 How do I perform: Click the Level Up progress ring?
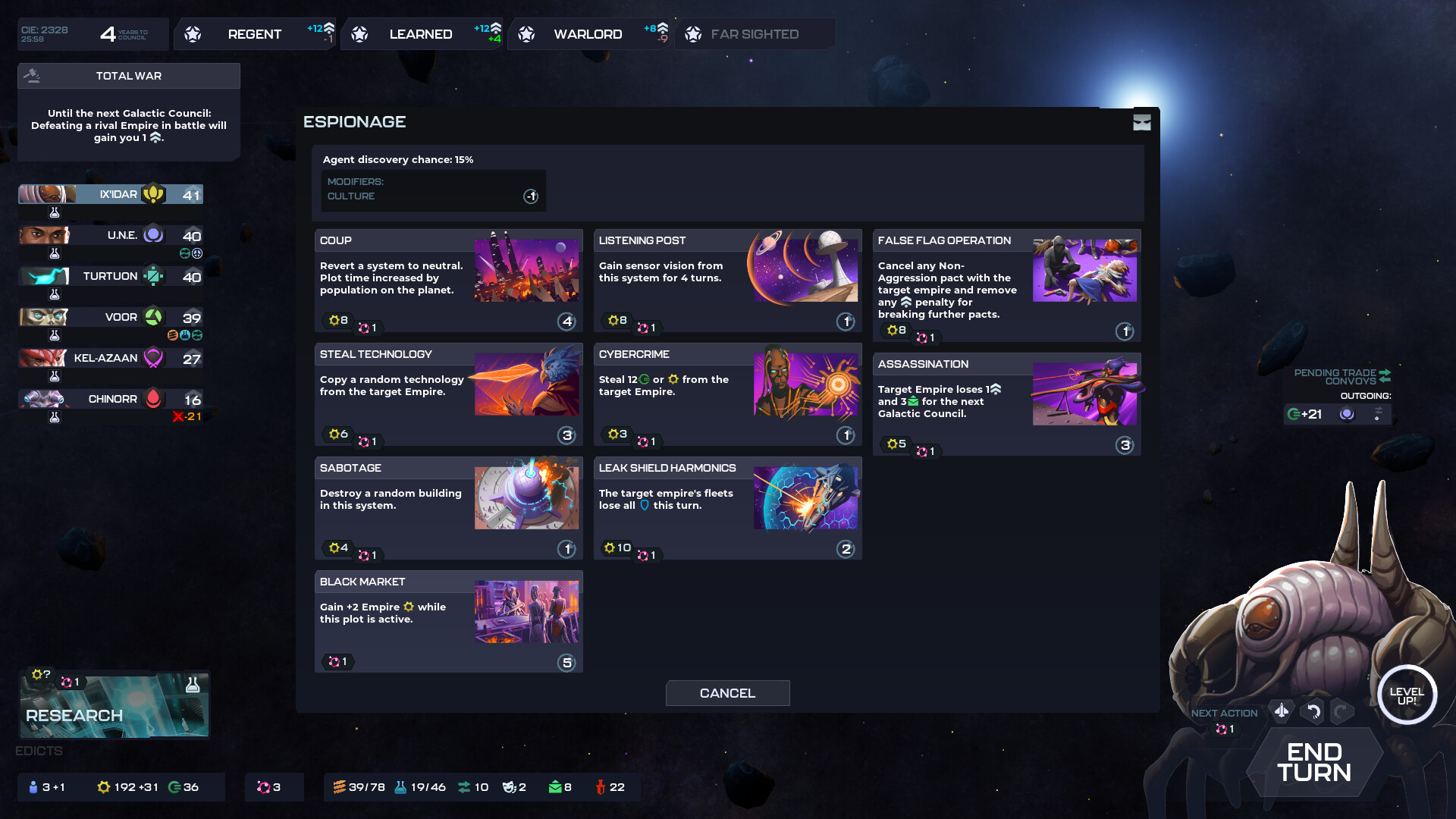pyautogui.click(x=1407, y=695)
